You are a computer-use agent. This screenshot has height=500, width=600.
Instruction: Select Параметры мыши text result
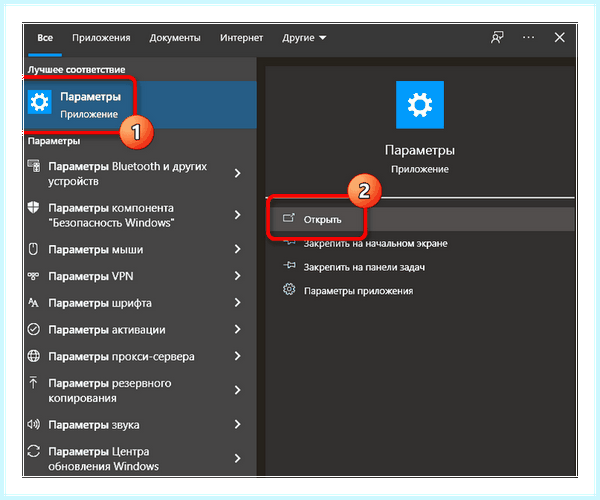coord(96,249)
